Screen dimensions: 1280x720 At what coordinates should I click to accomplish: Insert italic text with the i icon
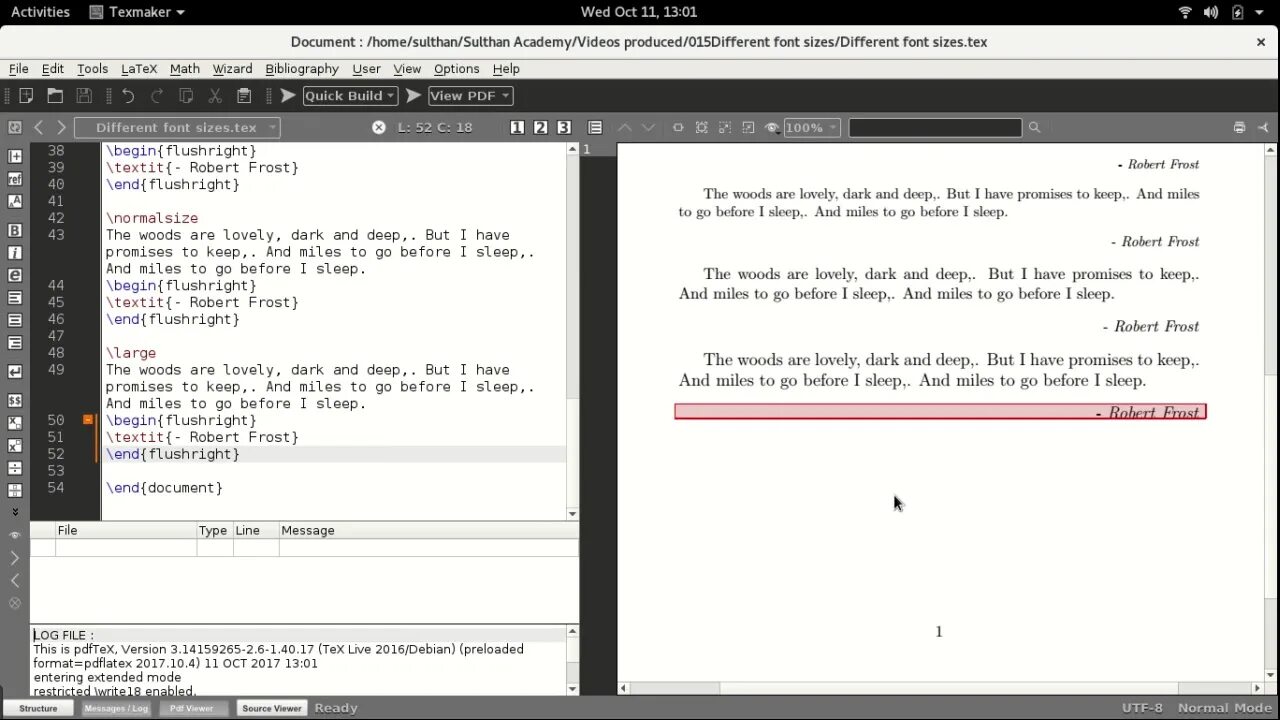click(x=15, y=253)
